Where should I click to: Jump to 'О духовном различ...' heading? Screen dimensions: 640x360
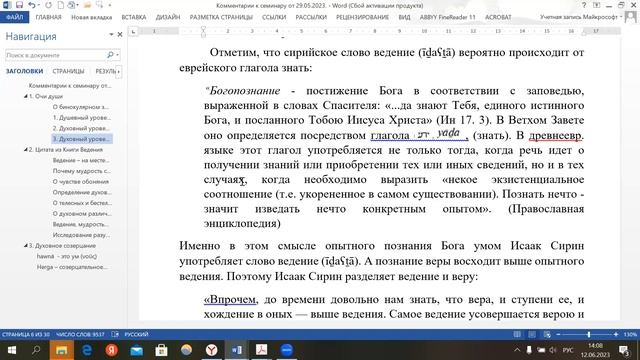click(82, 213)
